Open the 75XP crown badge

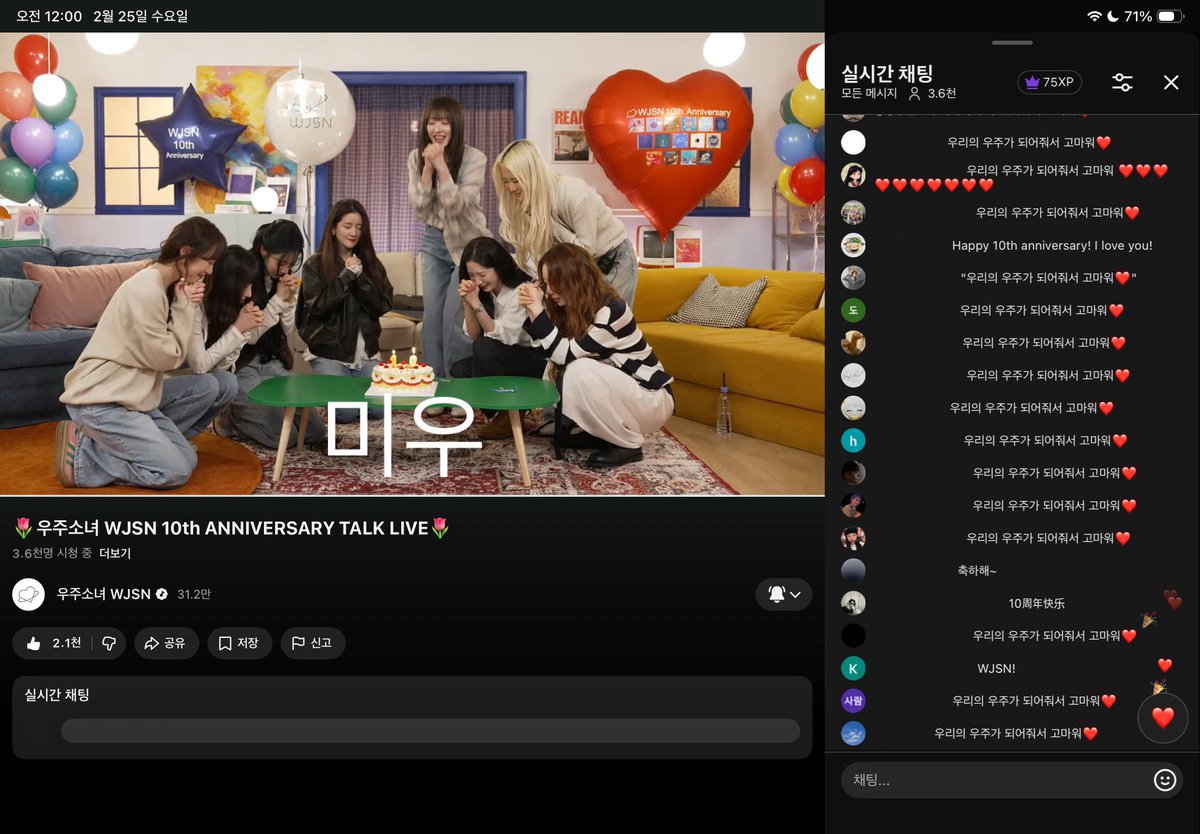[1049, 82]
